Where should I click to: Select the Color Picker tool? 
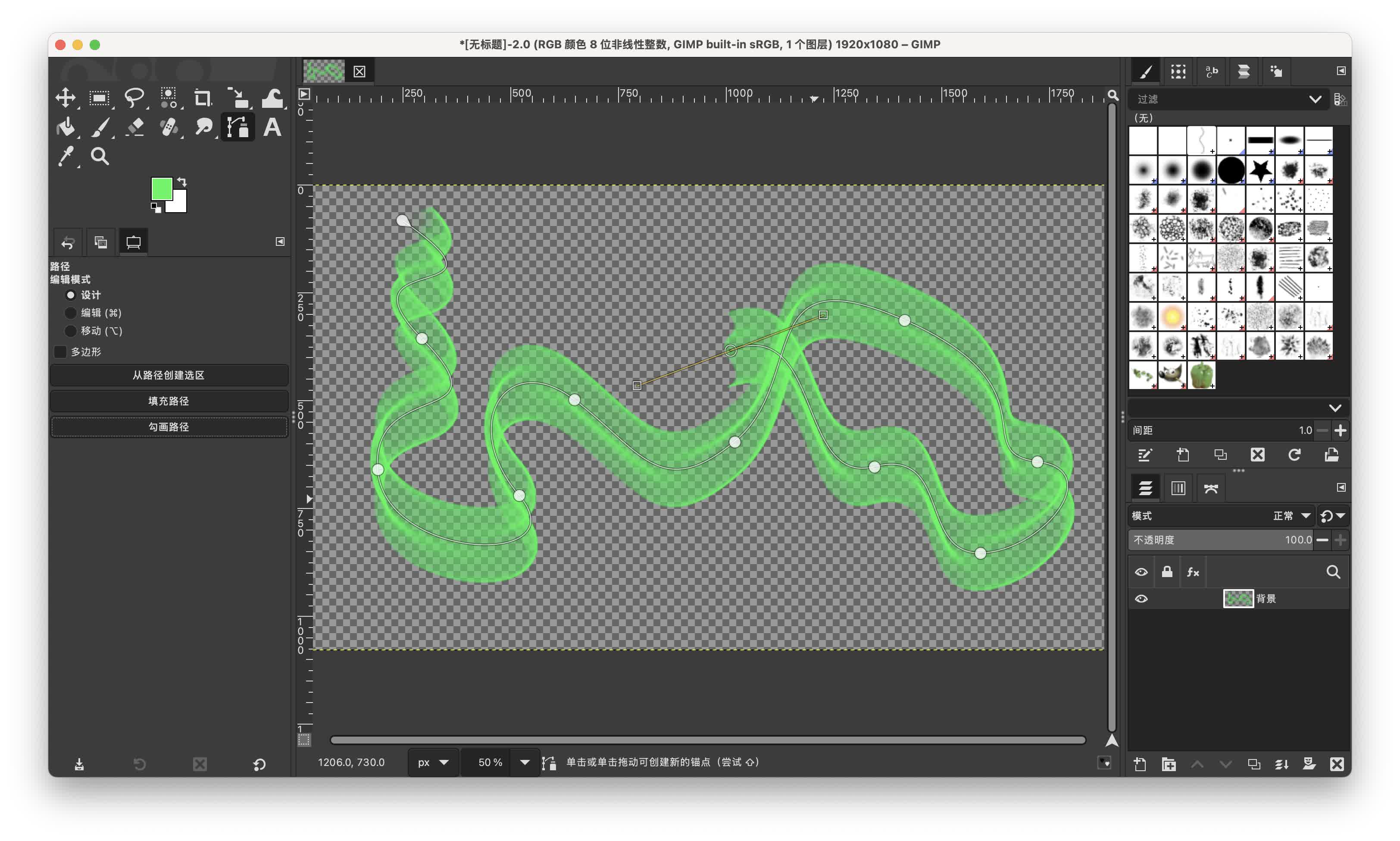(66, 157)
